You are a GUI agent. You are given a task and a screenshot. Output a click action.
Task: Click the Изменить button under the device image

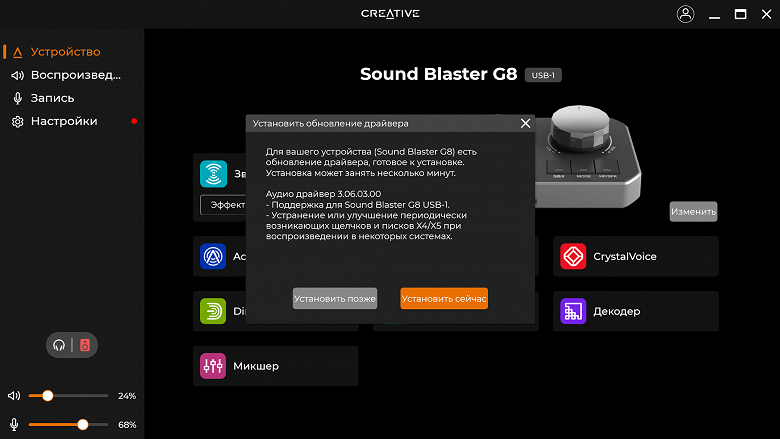(x=693, y=211)
